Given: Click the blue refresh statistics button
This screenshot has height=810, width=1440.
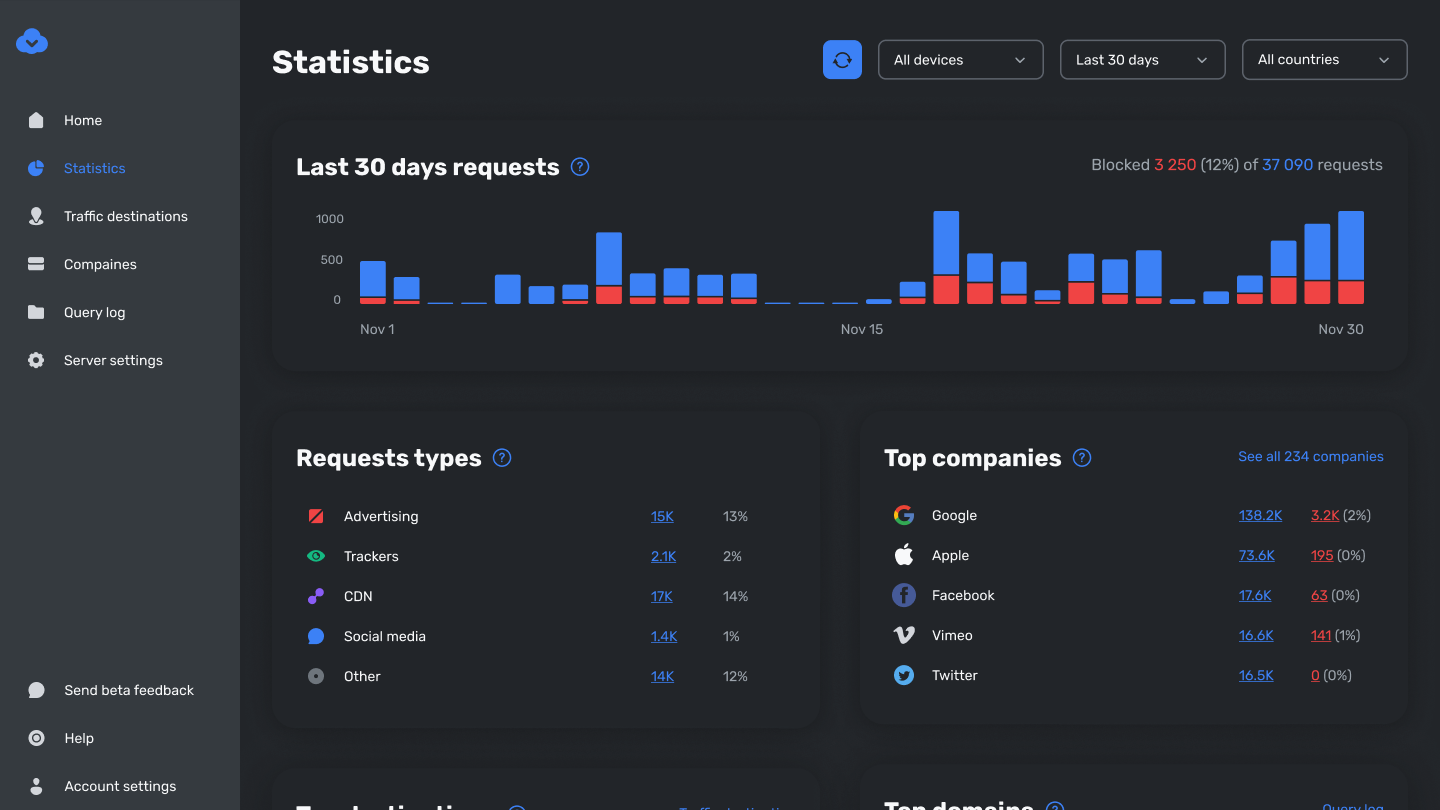Looking at the screenshot, I should (x=842, y=60).
